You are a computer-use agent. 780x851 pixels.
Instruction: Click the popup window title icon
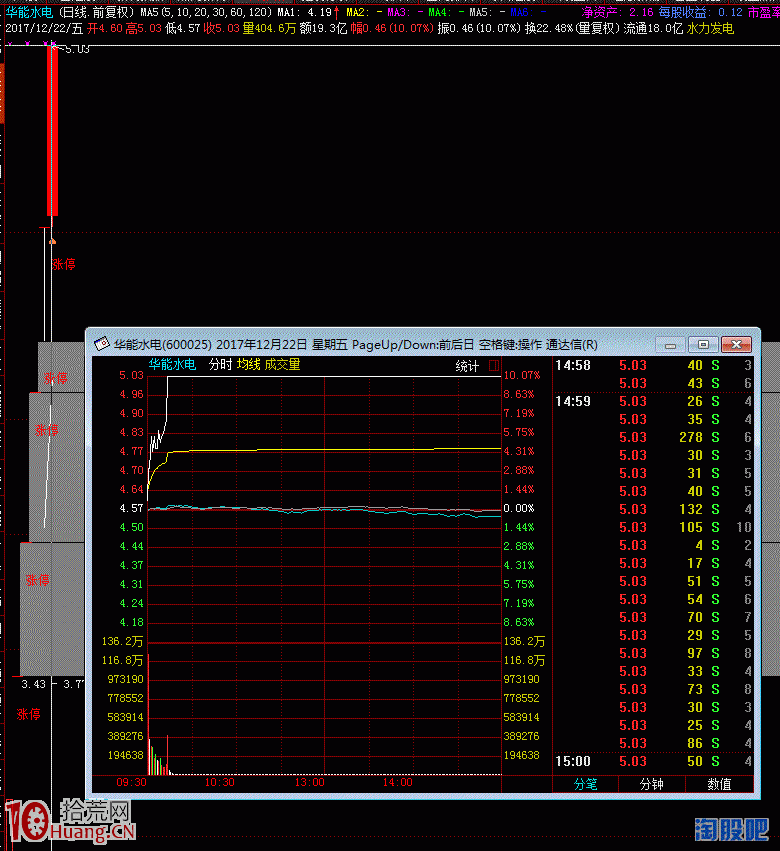pyautogui.click(x=102, y=344)
